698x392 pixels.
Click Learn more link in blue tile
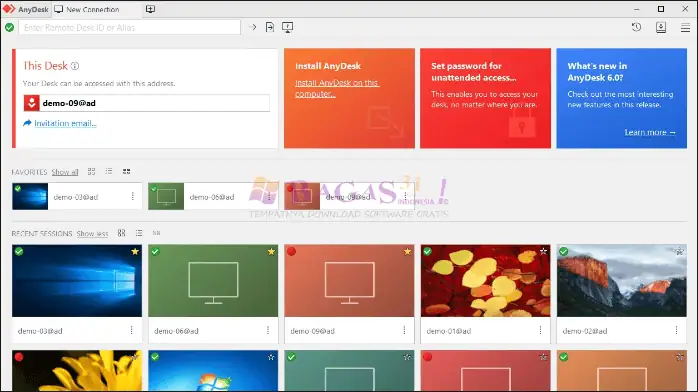(x=650, y=132)
